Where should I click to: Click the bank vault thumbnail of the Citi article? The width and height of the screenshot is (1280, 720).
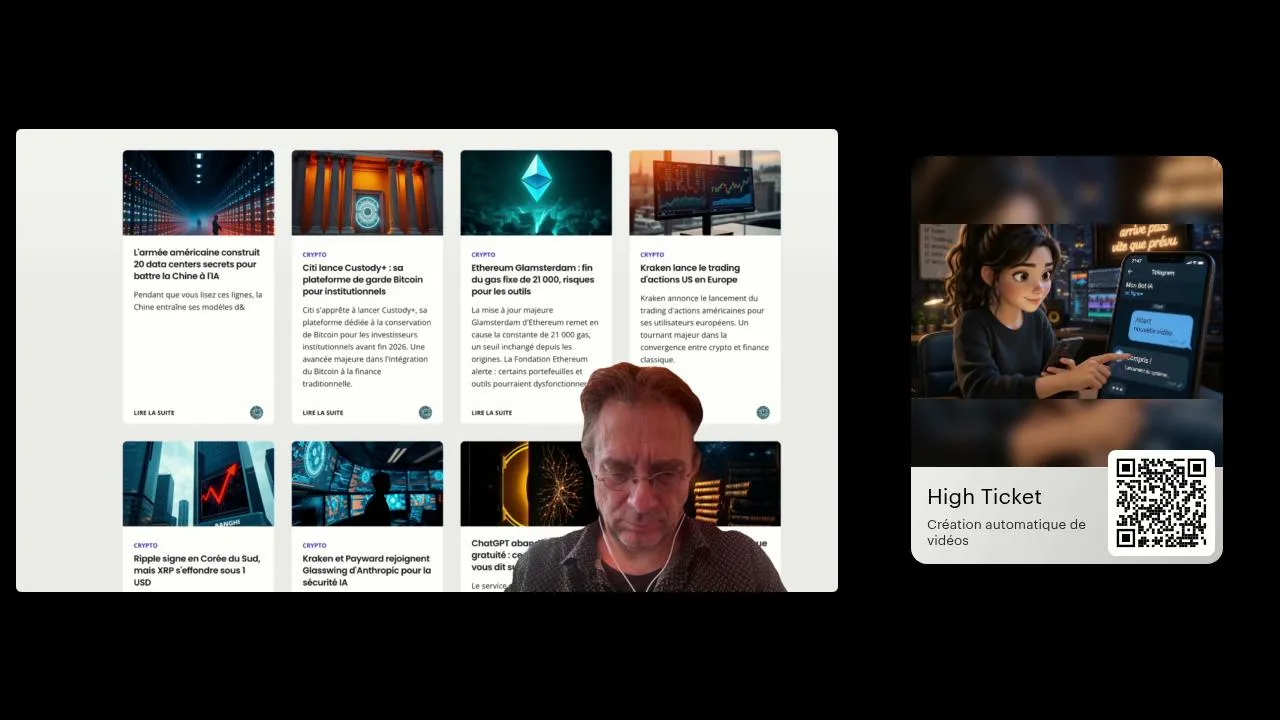[367, 193]
